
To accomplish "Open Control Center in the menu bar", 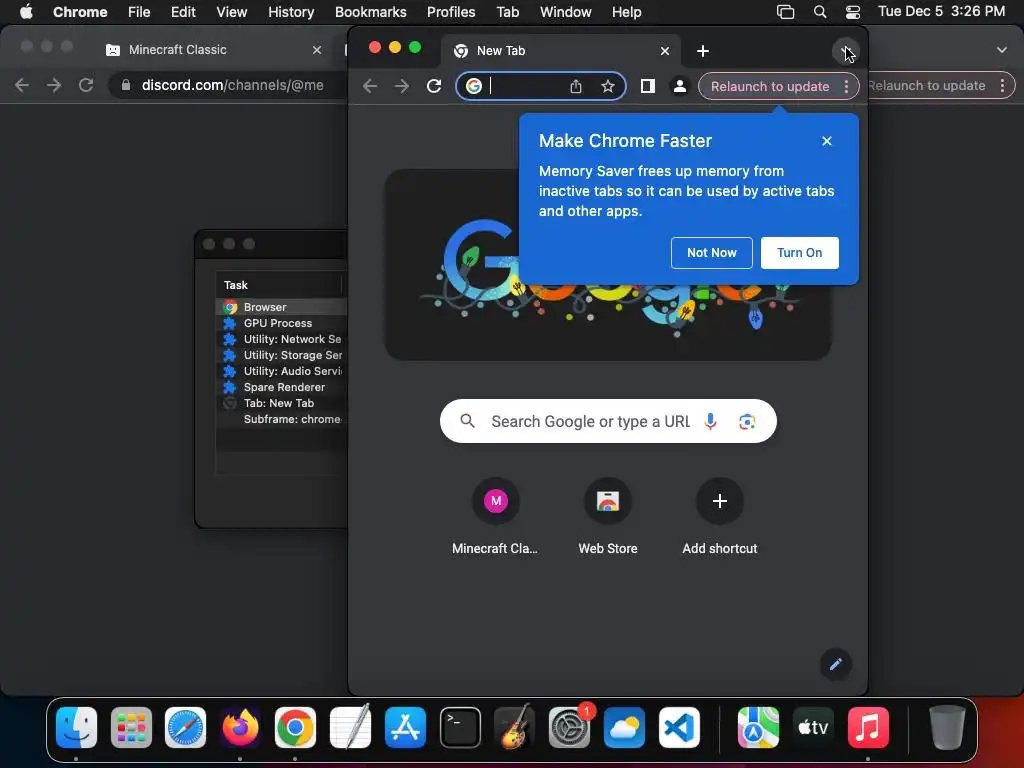I will [853, 12].
